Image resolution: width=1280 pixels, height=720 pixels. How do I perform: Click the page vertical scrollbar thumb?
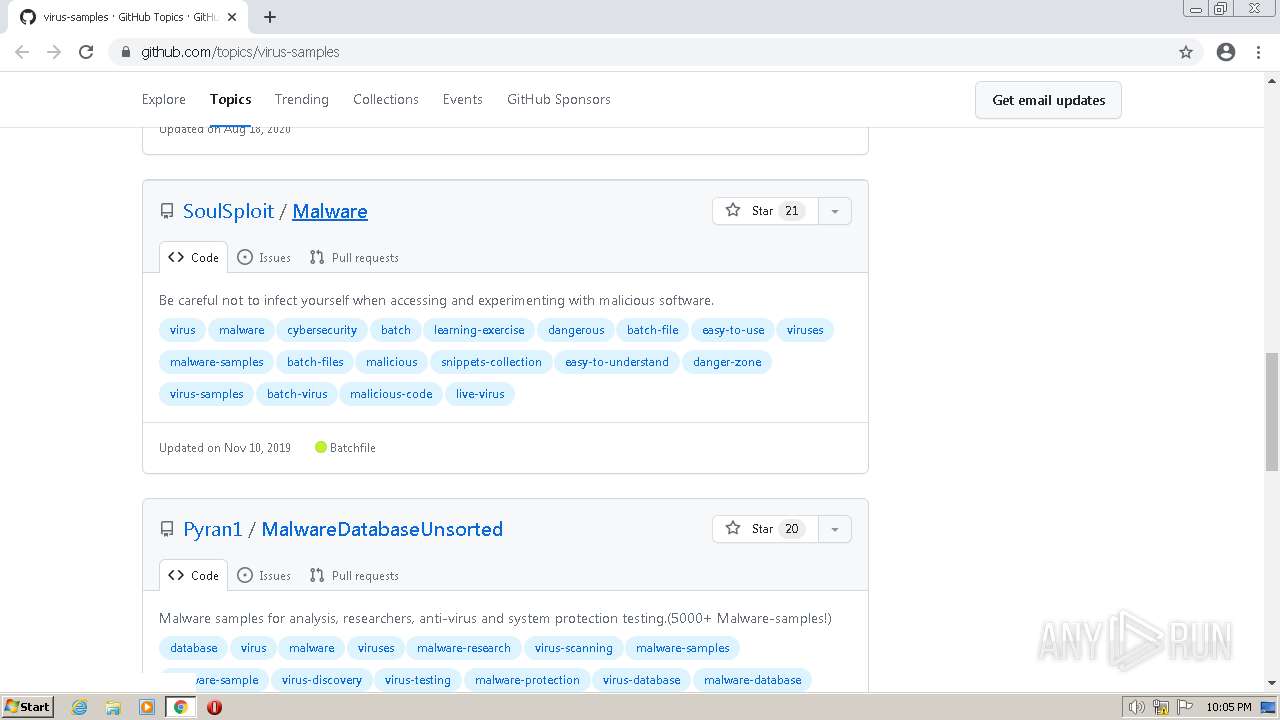click(1271, 410)
